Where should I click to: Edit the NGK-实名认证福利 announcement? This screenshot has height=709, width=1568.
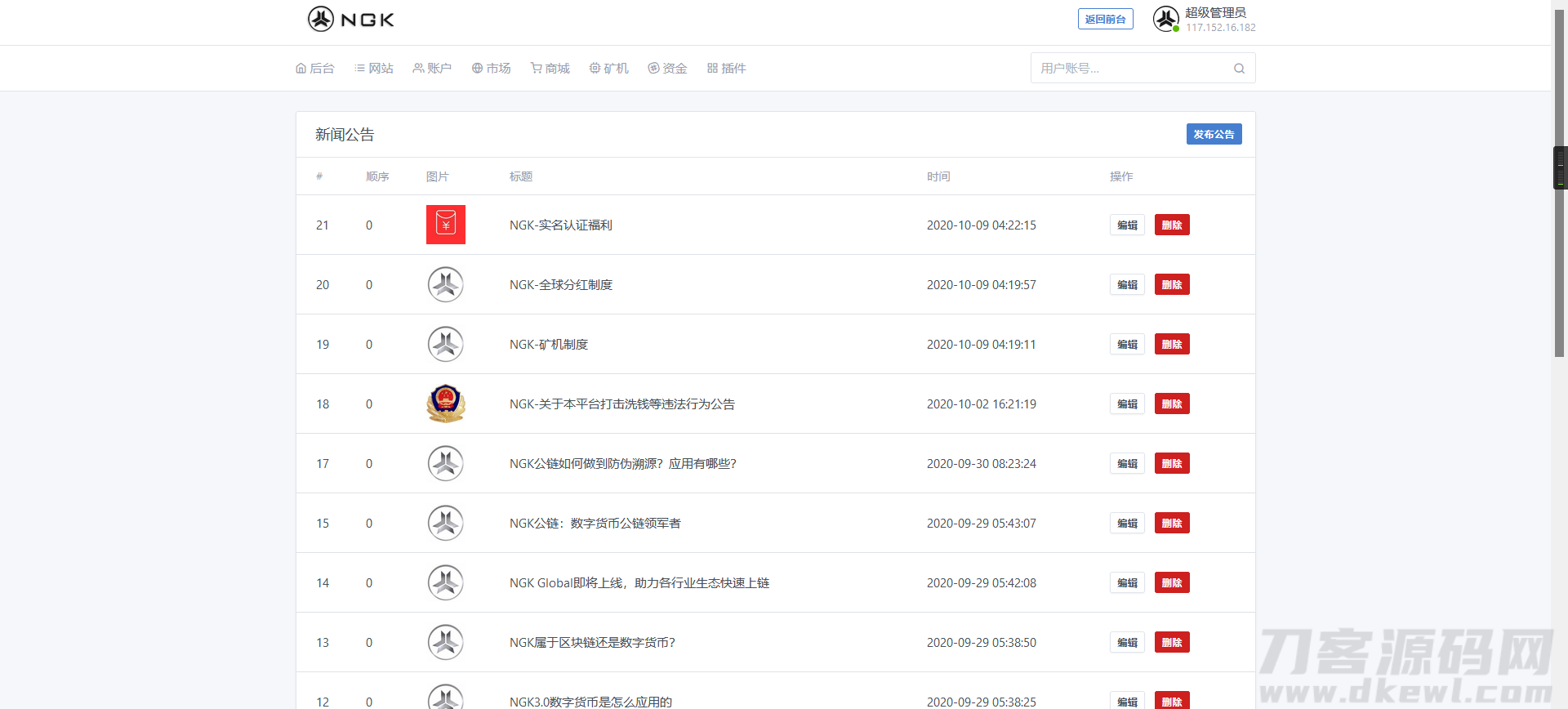(1127, 225)
